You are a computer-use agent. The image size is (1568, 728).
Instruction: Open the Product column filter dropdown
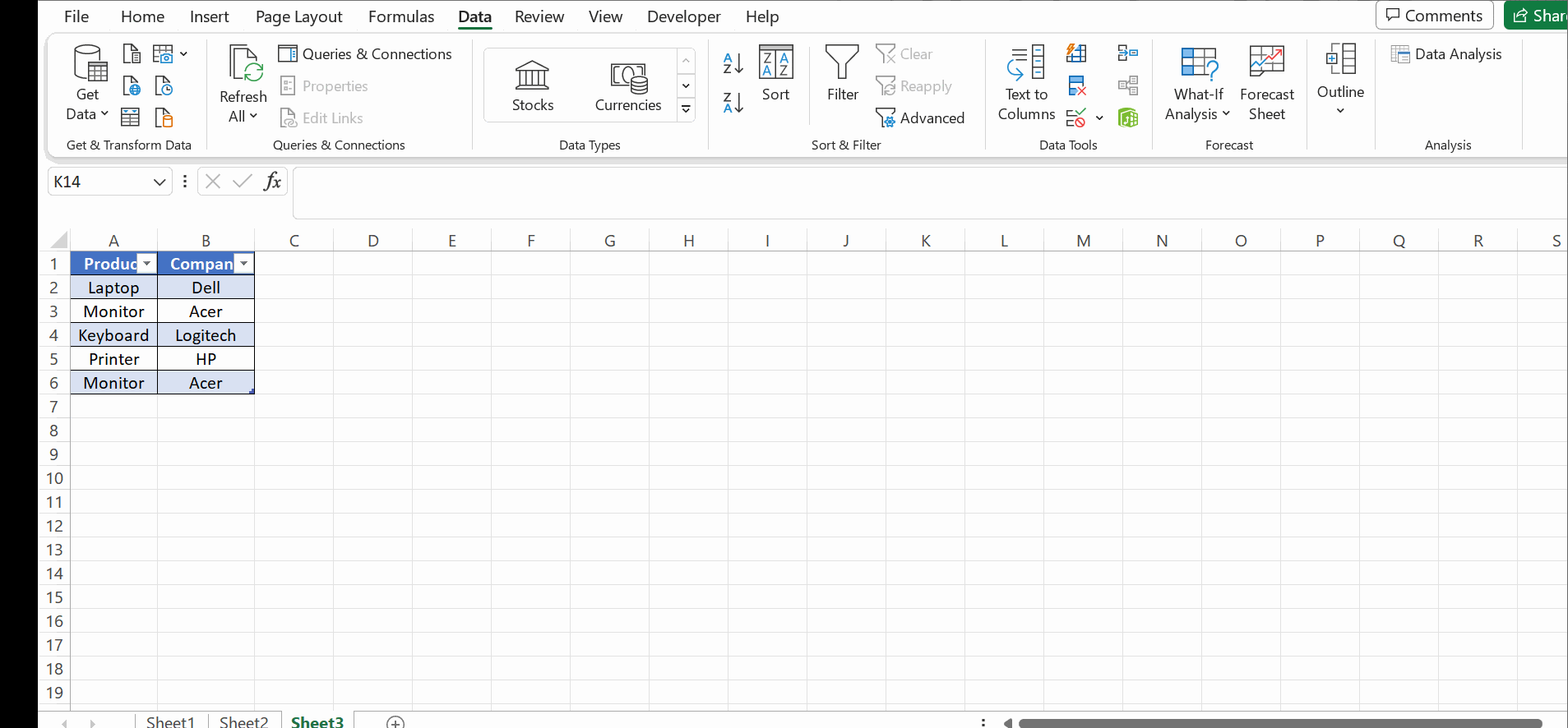[x=147, y=264]
